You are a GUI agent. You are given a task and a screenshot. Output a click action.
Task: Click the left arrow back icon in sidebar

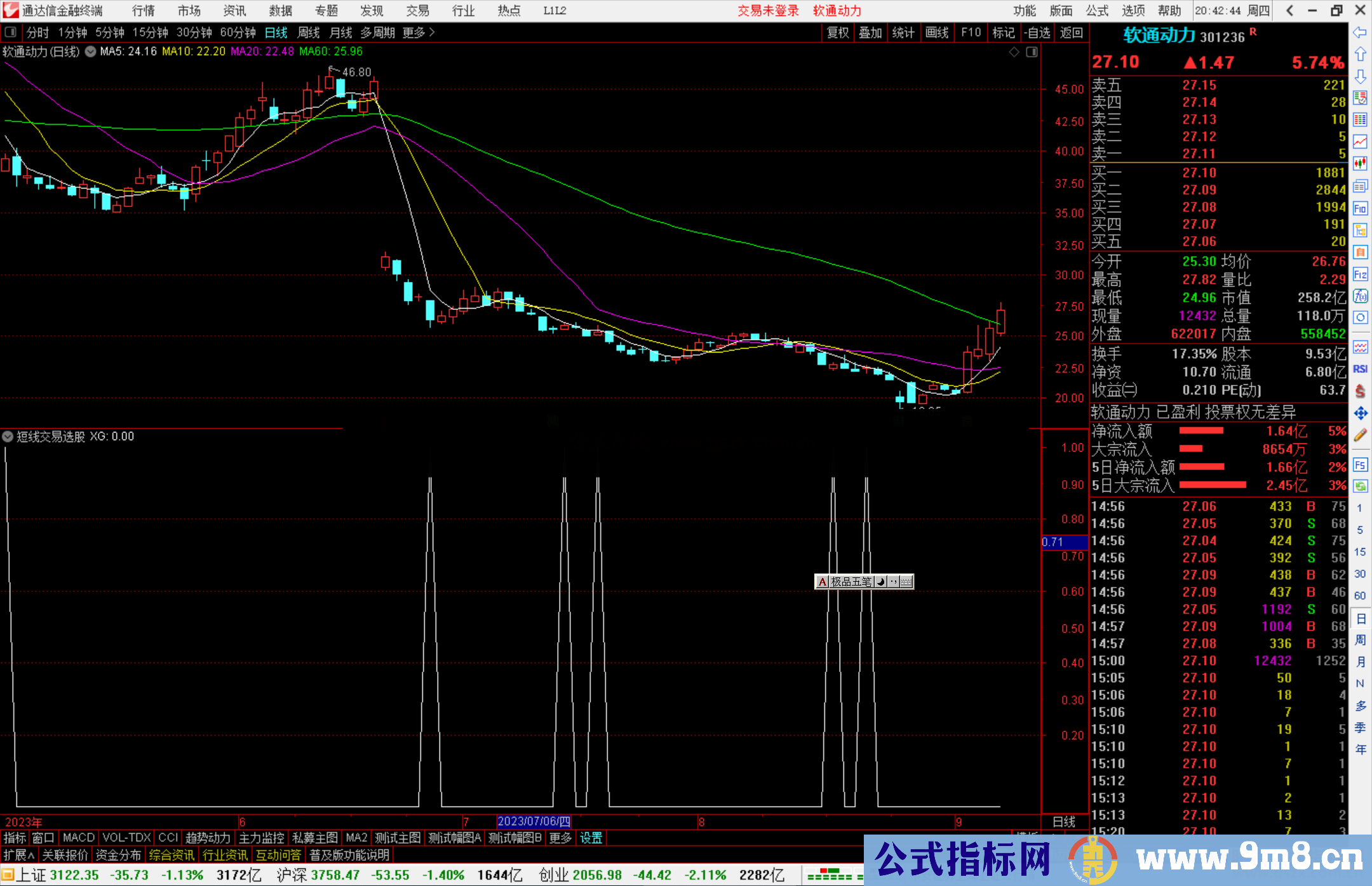point(1360,32)
